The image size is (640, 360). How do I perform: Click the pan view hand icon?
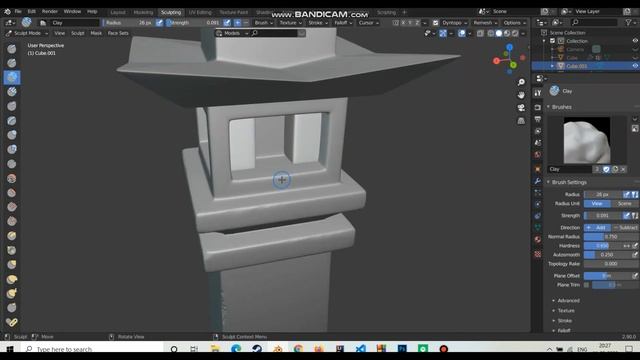click(x=521, y=95)
